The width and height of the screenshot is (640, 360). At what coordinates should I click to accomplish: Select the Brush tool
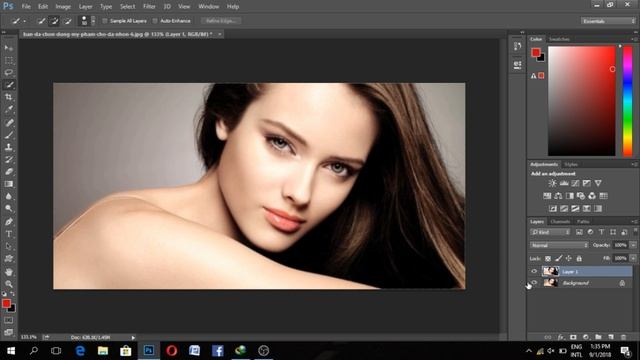[x=9, y=135]
